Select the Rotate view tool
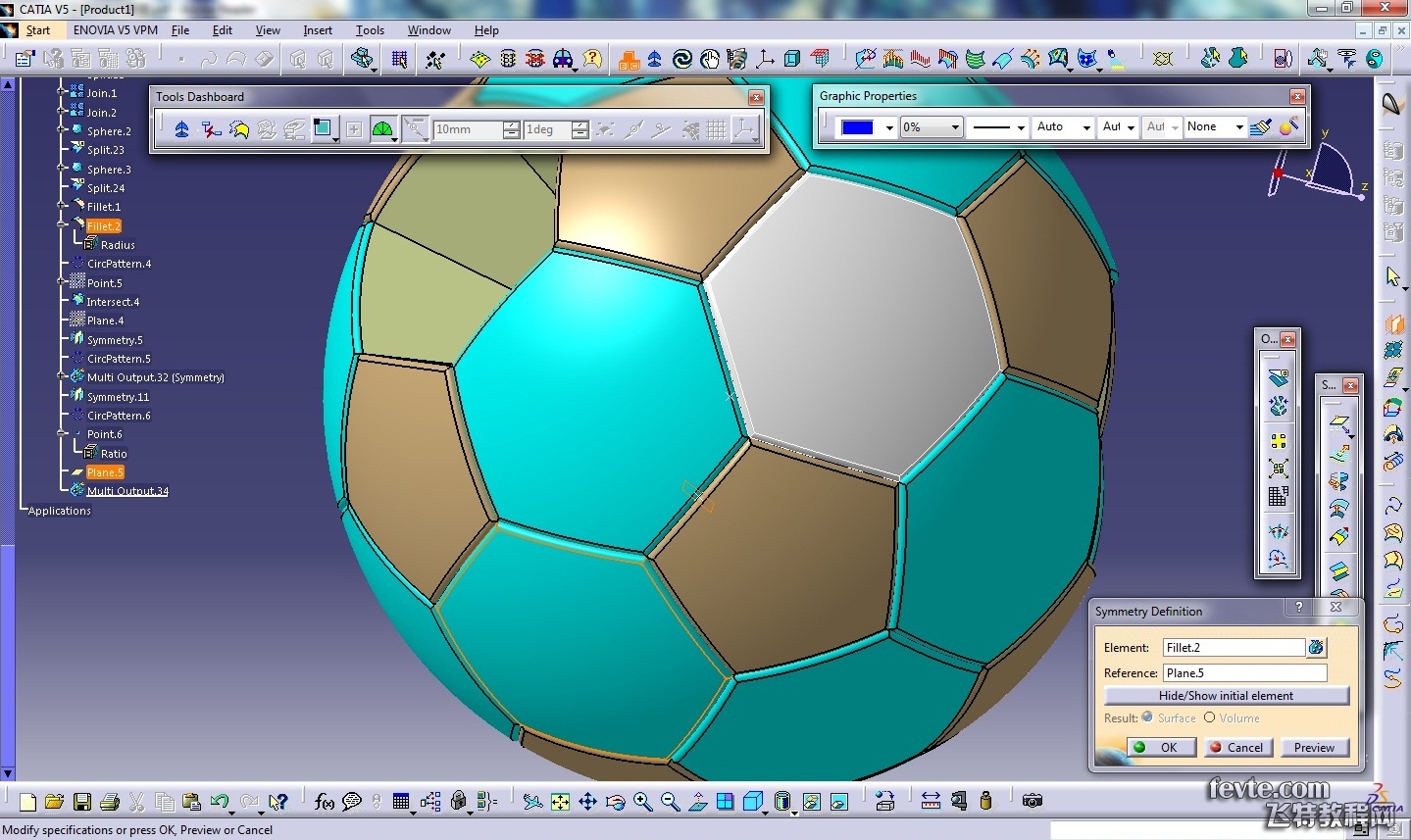Image resolution: width=1411 pixels, height=840 pixels. click(x=615, y=802)
